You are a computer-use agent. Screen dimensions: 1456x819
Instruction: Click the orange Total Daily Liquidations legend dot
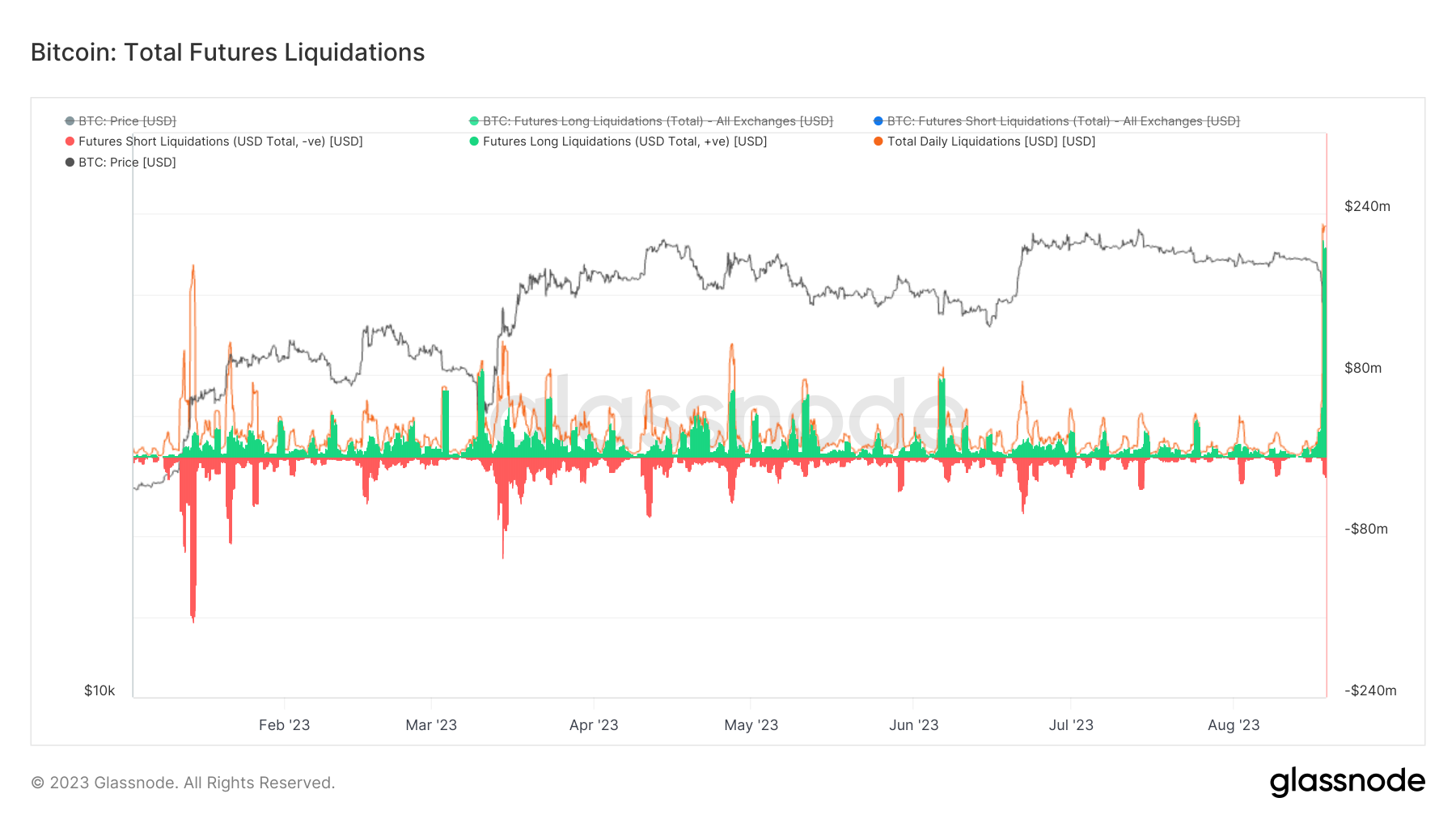coord(877,141)
